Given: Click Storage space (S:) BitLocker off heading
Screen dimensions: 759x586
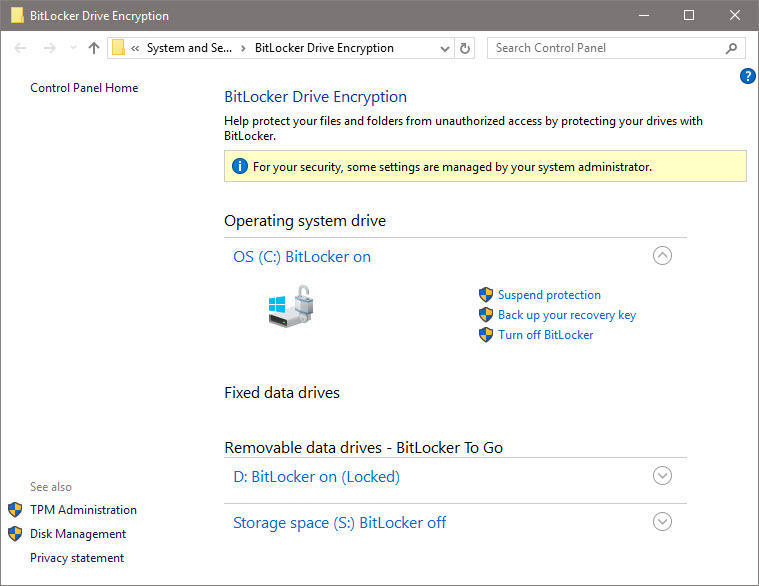Looking at the screenshot, I should point(339,523).
